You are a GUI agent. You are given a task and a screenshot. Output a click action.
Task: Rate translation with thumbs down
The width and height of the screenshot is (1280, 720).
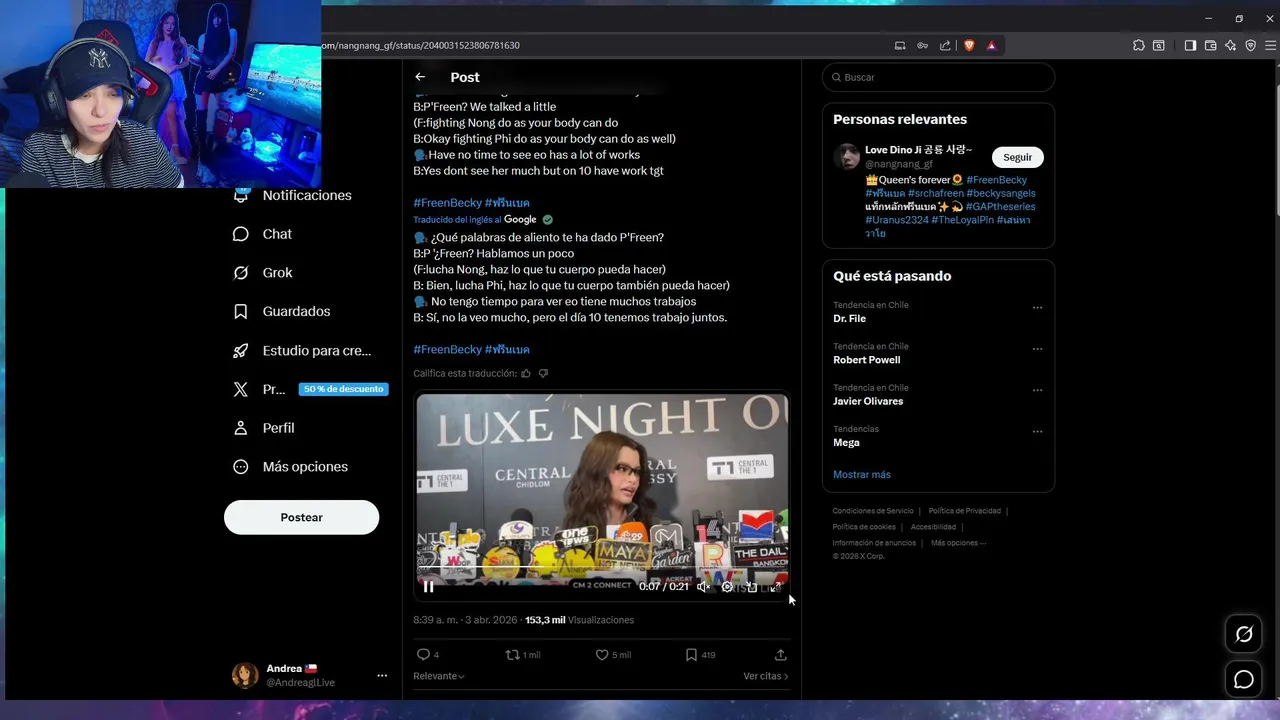(x=543, y=373)
